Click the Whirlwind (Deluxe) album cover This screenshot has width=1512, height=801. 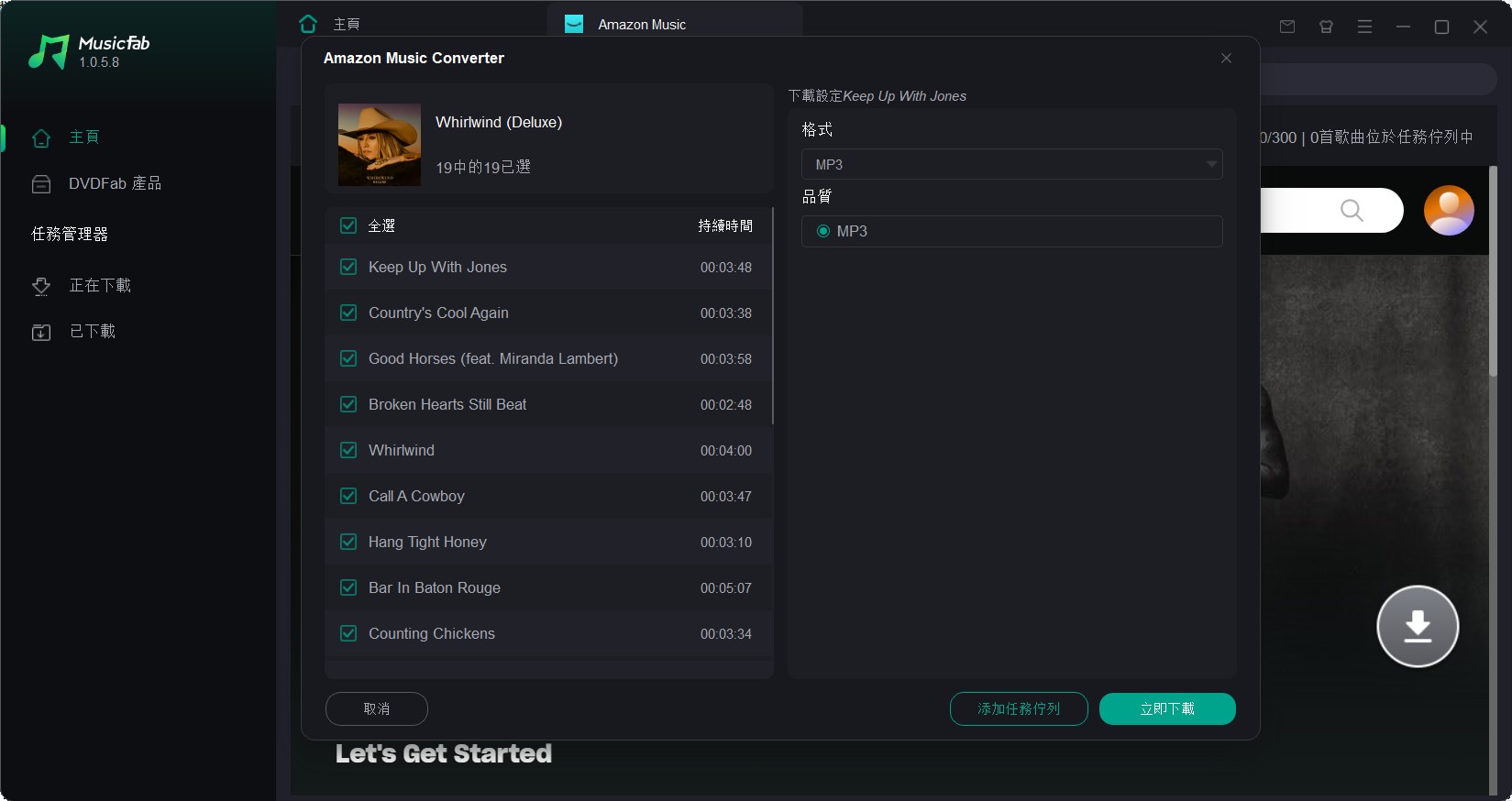[380, 145]
